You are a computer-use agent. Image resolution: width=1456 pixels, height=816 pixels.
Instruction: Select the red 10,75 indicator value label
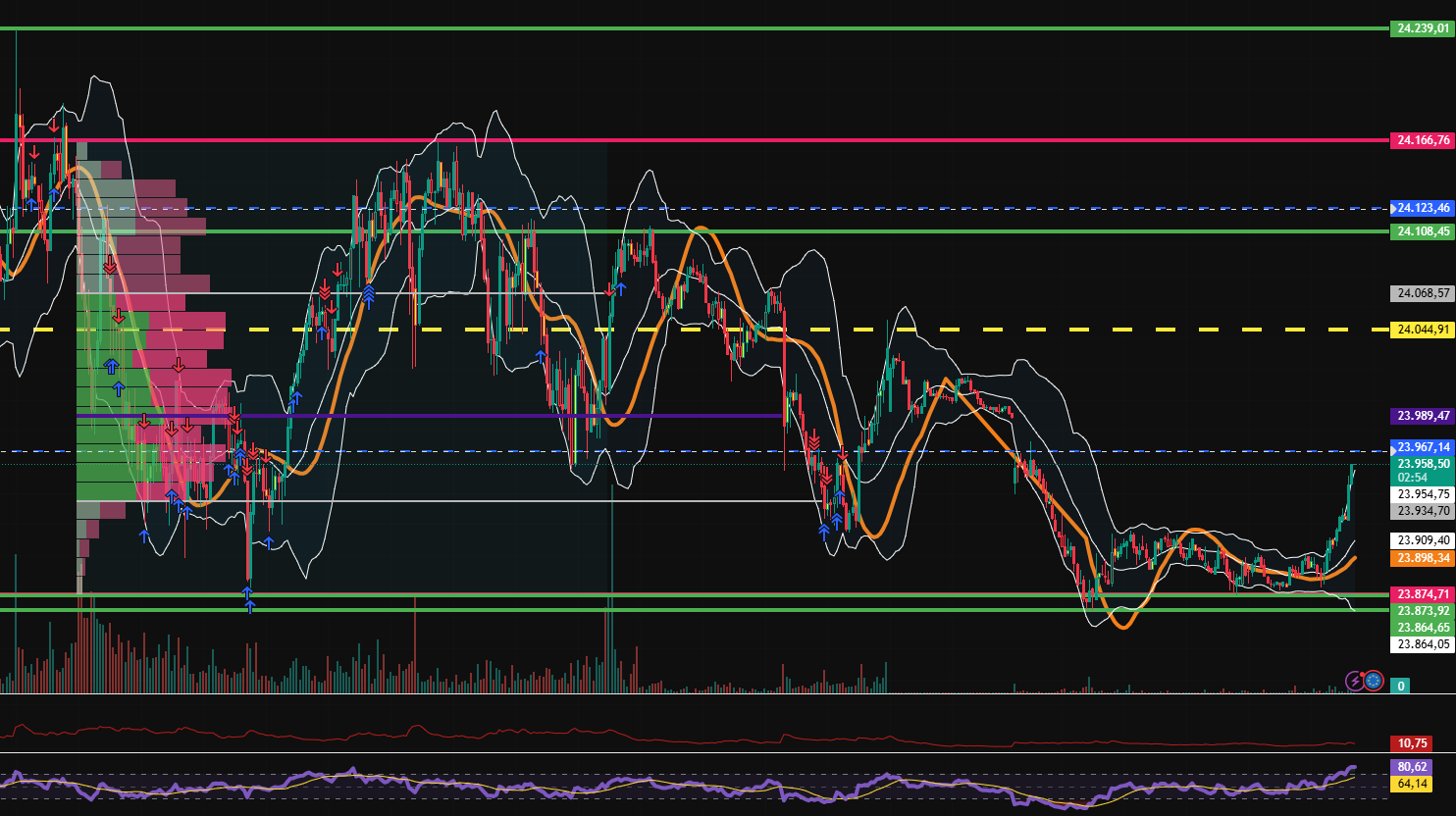(1412, 743)
